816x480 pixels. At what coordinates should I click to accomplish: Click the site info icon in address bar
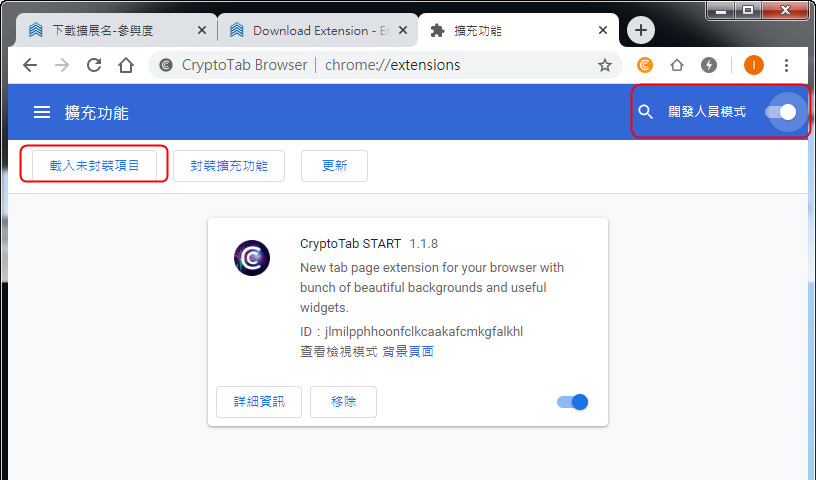pos(165,65)
